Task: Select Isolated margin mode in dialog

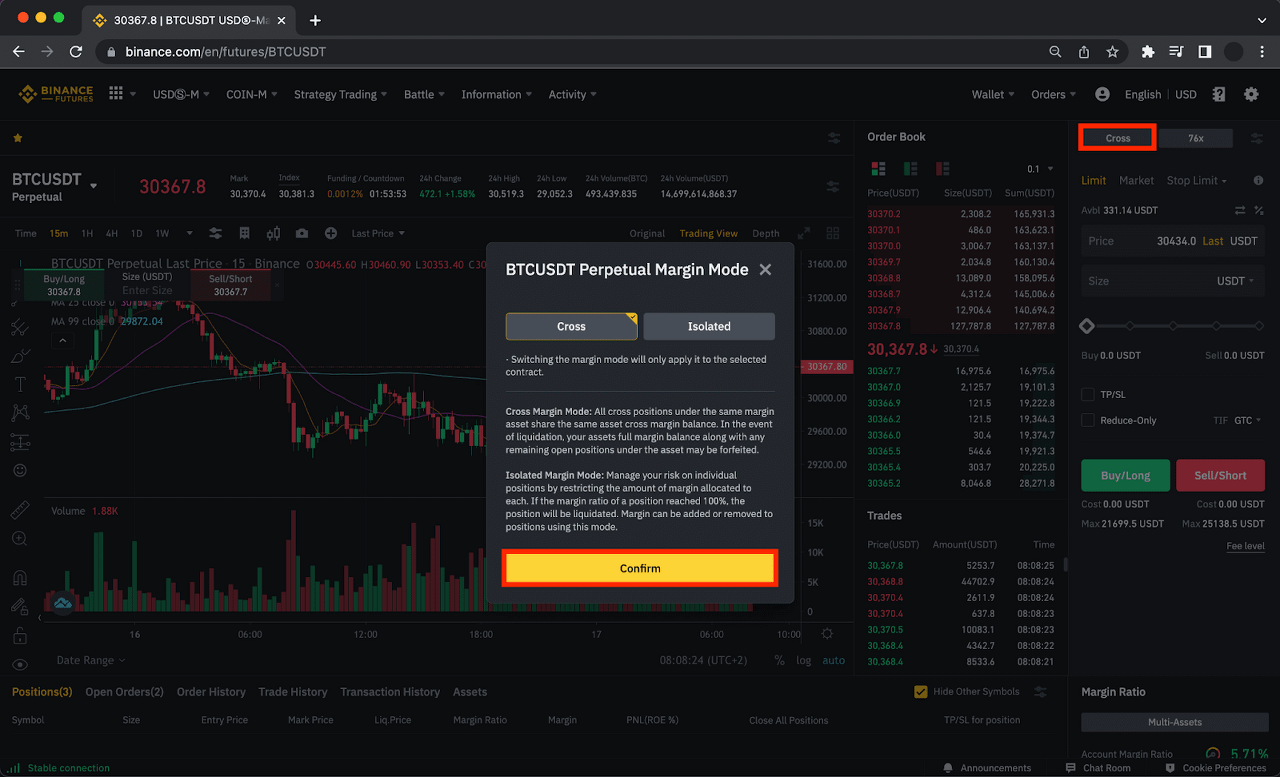Action: pyautogui.click(x=709, y=326)
